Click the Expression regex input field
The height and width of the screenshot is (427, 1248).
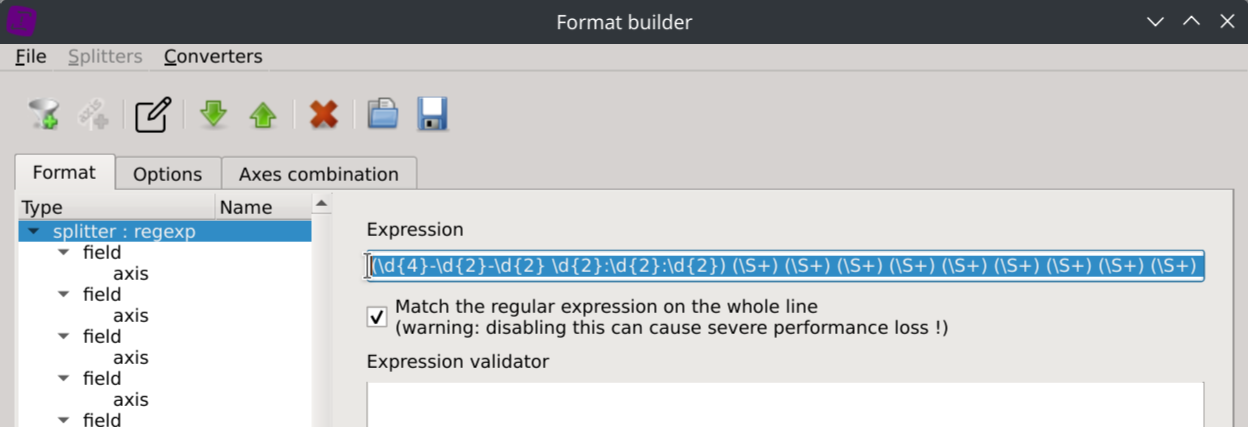coord(785,266)
